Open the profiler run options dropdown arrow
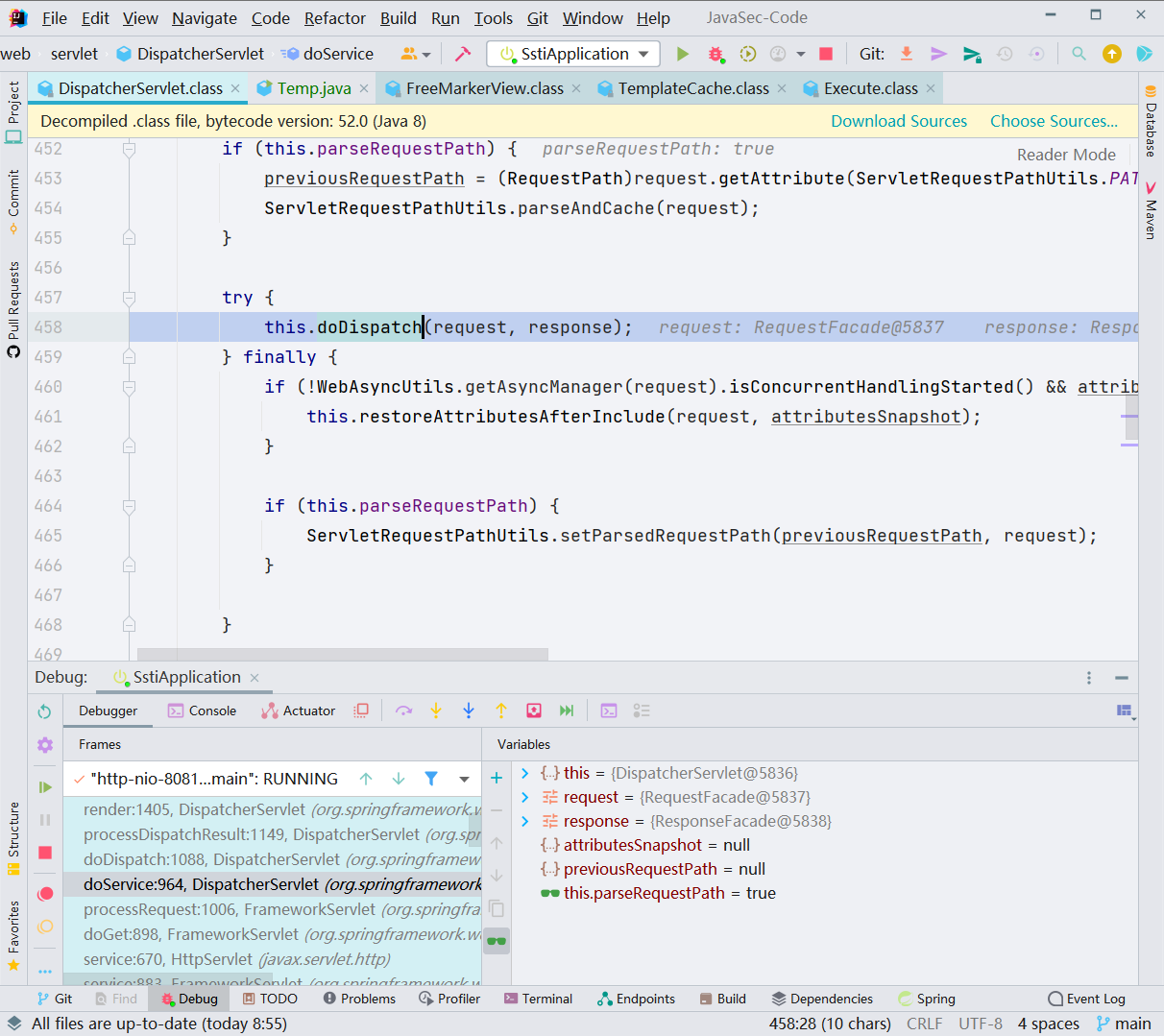 coord(801,54)
